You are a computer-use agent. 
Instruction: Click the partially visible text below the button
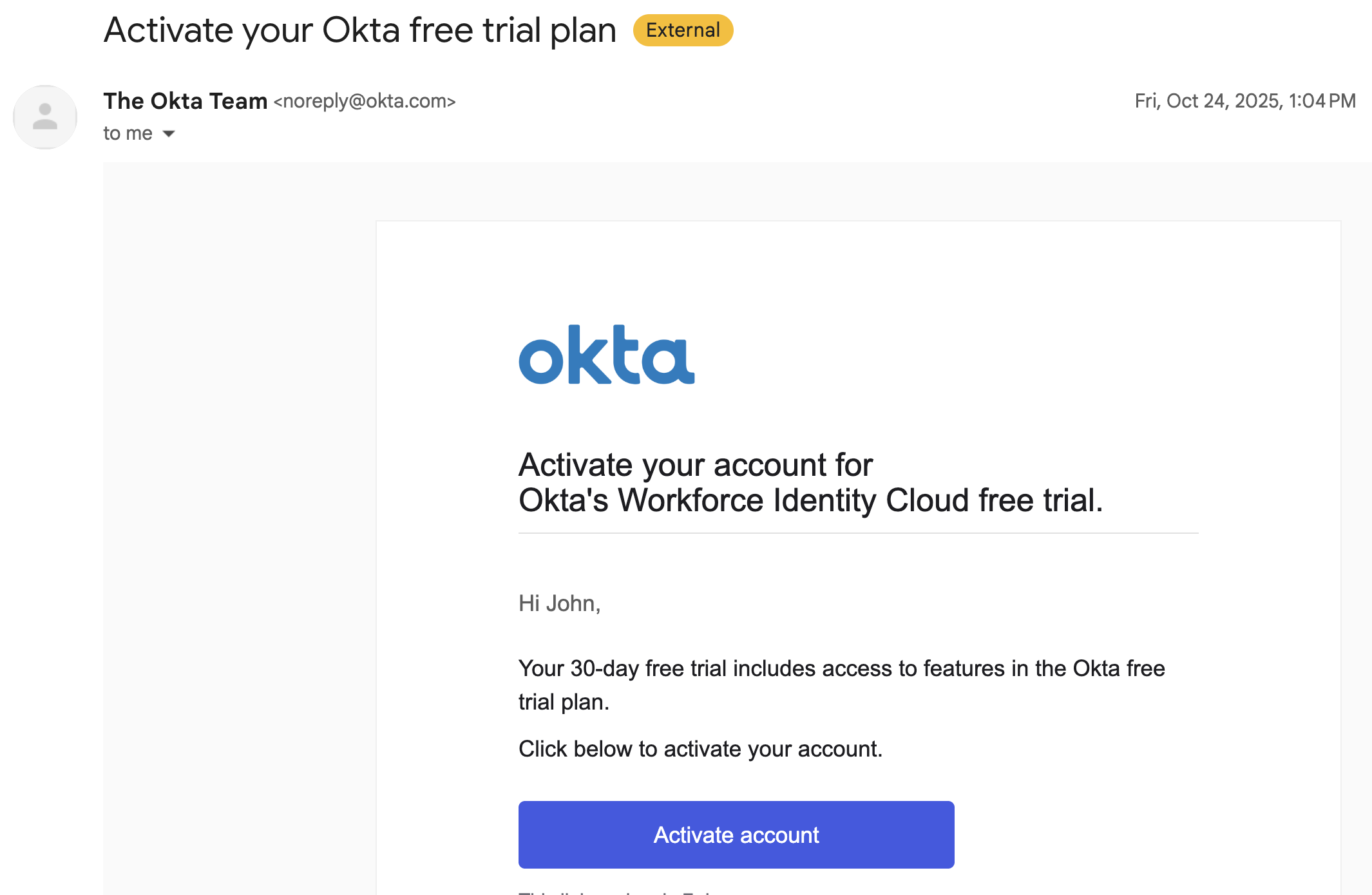[618, 891]
